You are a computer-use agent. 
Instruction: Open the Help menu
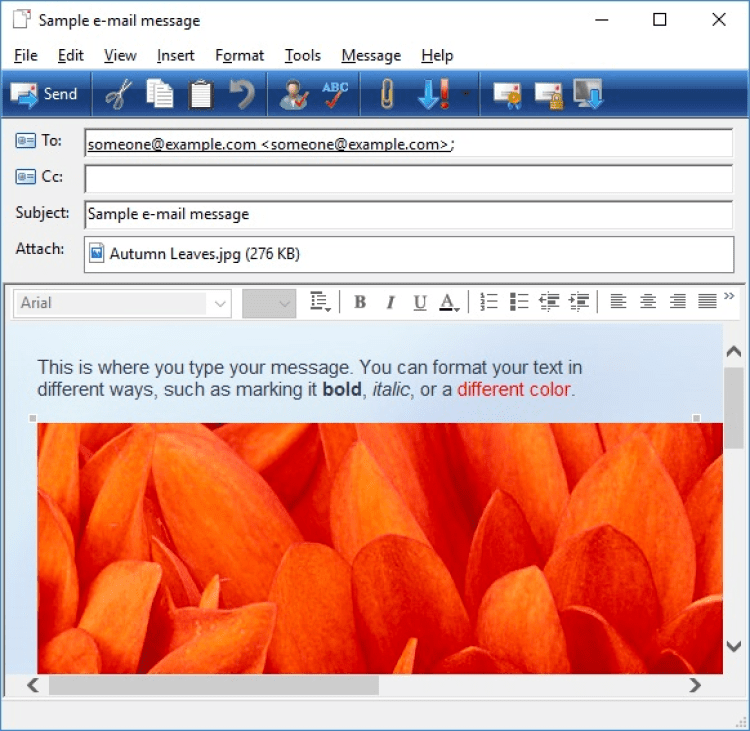[x=437, y=55]
